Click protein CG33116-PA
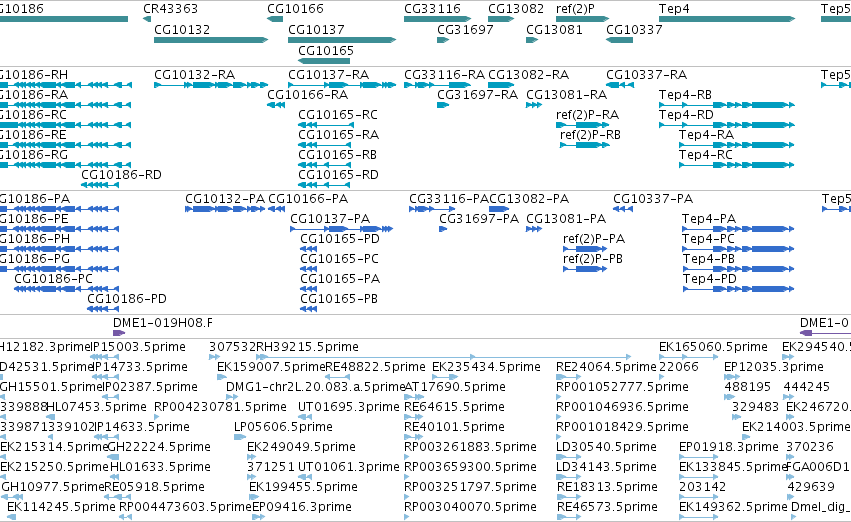Screen dimensions: 851x522 (432, 209)
